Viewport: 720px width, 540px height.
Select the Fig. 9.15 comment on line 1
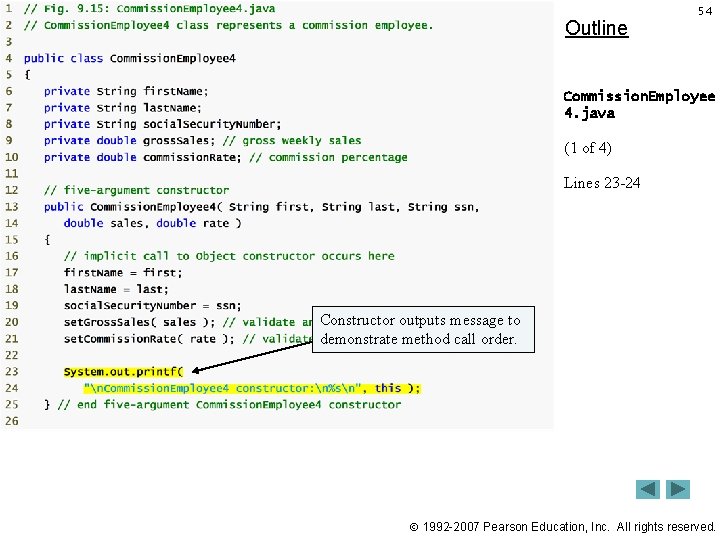[149, 9]
